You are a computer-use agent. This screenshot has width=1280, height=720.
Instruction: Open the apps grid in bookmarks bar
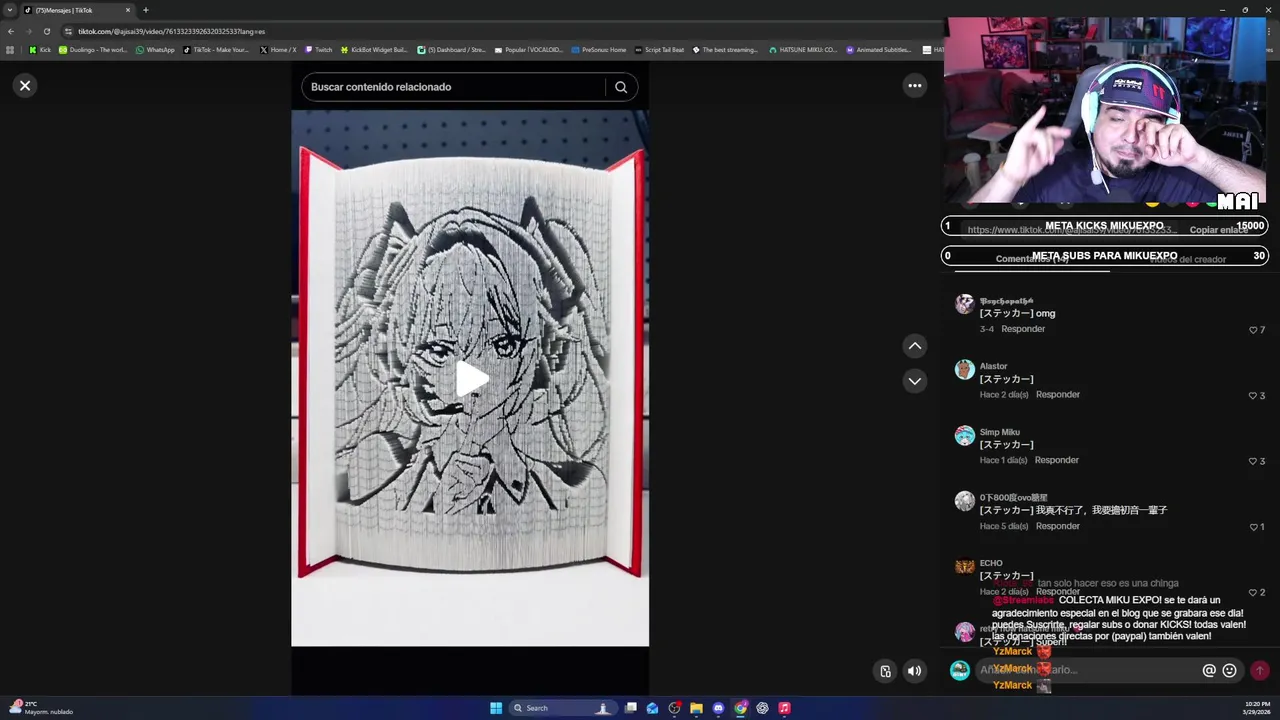click(10, 50)
